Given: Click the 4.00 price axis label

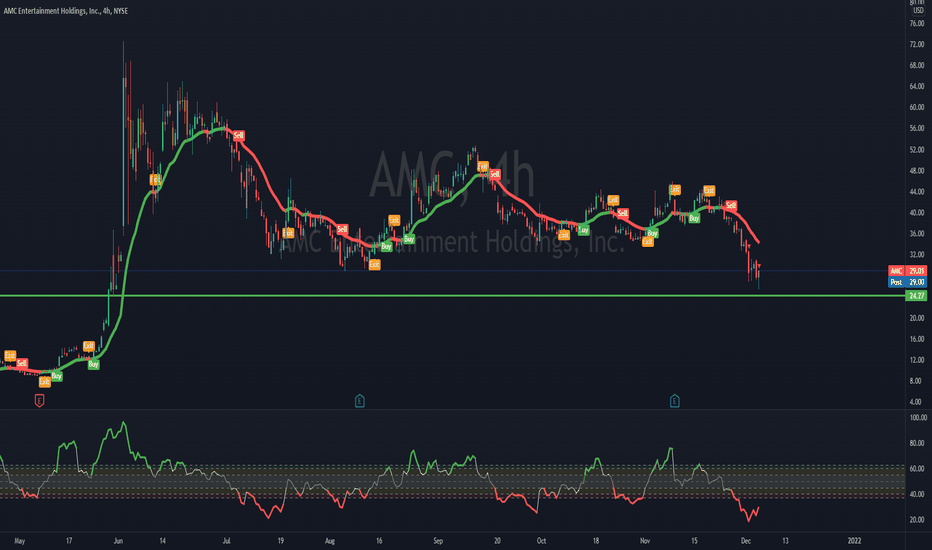Looking at the screenshot, I should 915,402.
